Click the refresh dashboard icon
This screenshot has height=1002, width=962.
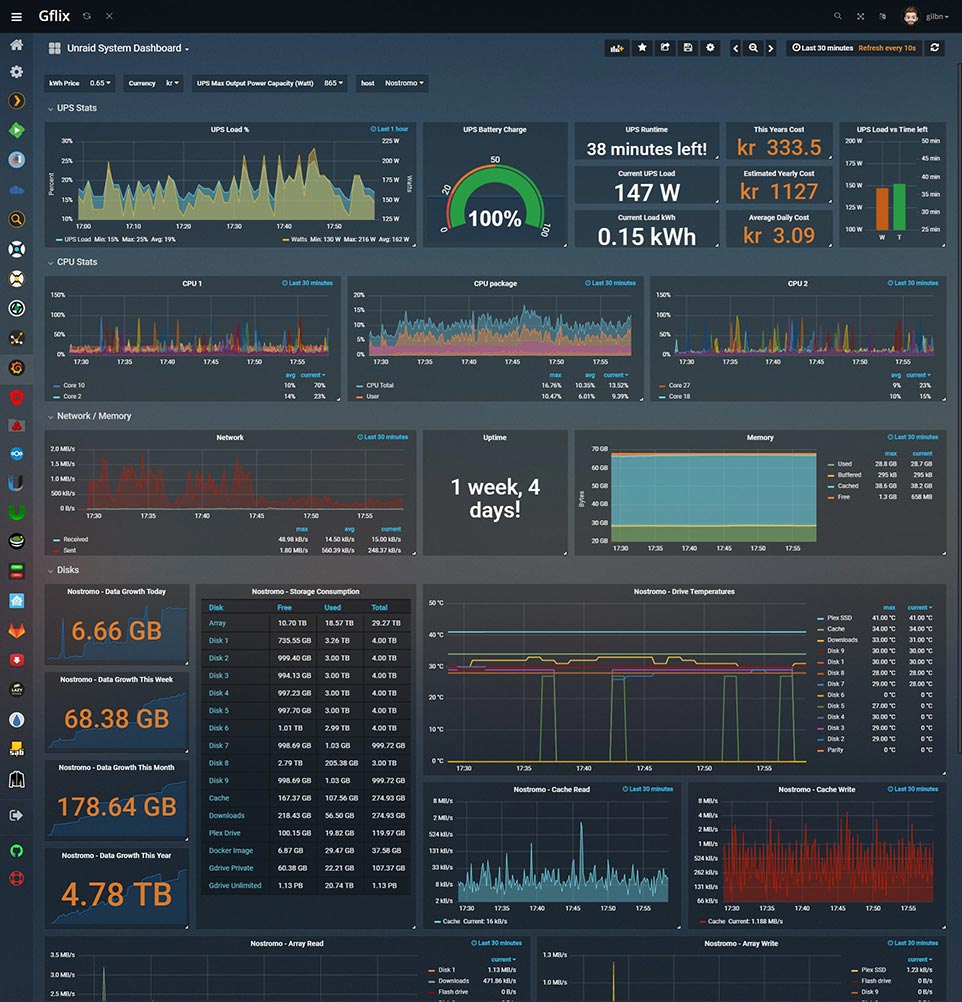coord(935,48)
